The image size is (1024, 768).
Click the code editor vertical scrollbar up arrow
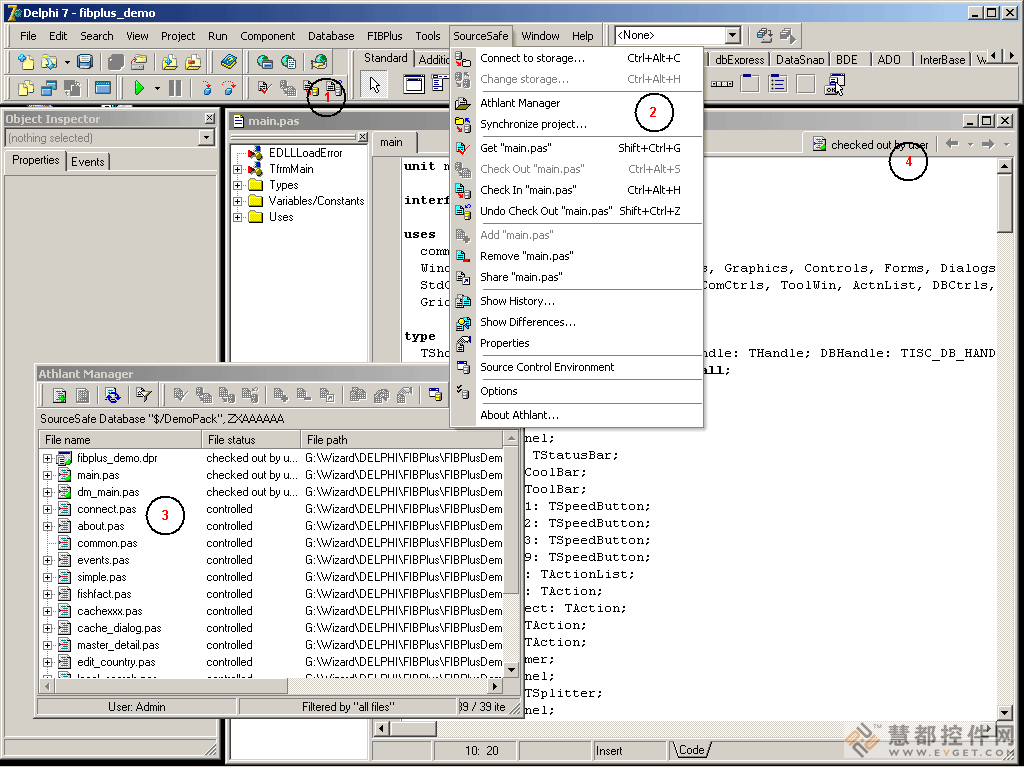1004,166
